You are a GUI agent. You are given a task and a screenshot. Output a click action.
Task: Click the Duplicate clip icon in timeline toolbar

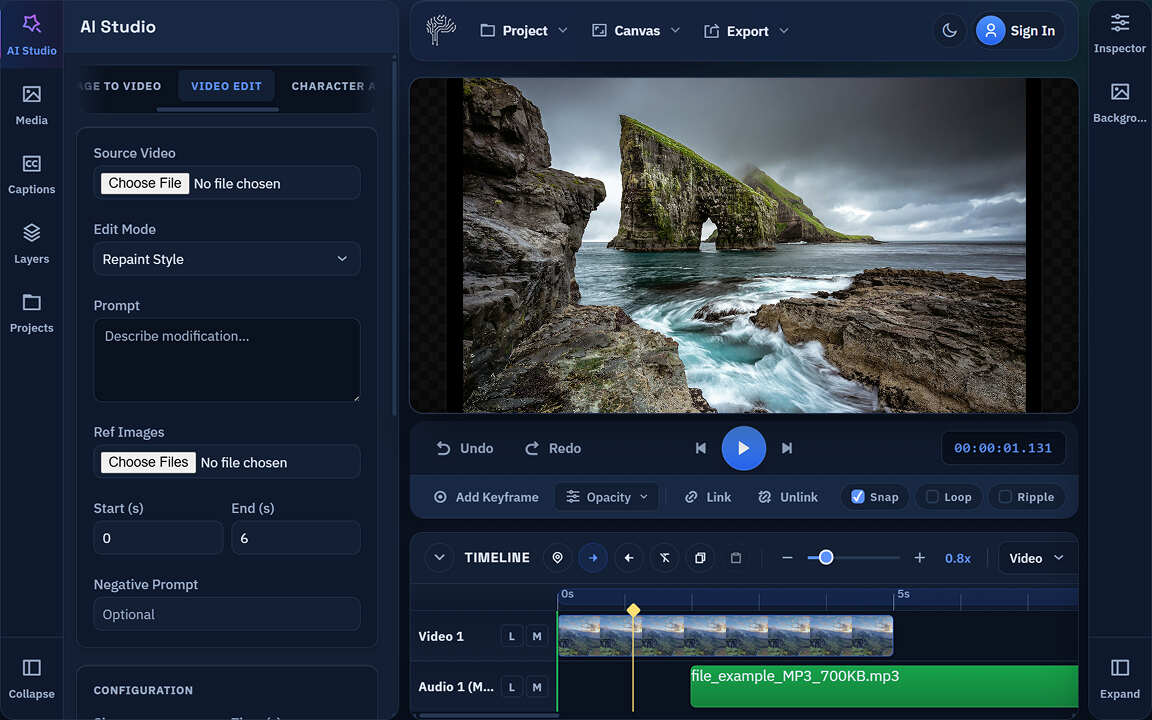click(700, 558)
